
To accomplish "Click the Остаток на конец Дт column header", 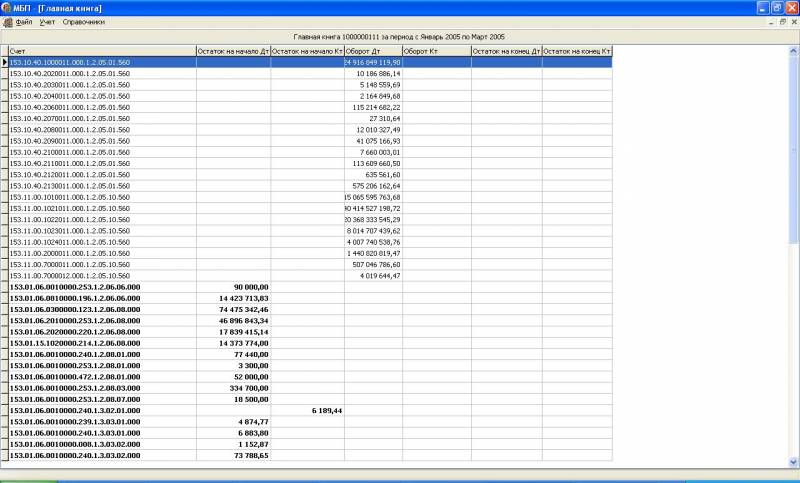I will pos(507,51).
